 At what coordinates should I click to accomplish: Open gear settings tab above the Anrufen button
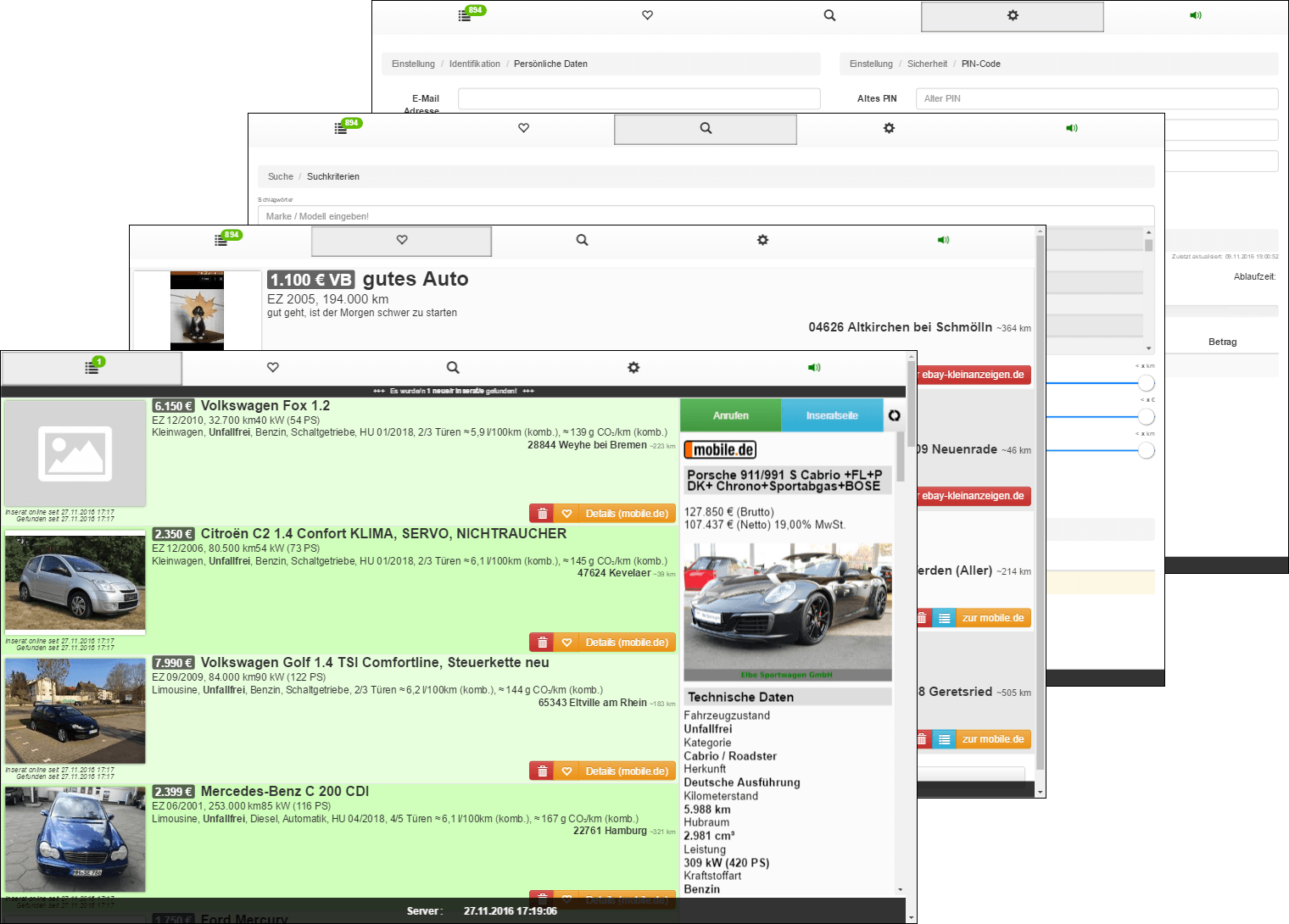pyautogui.click(x=633, y=368)
